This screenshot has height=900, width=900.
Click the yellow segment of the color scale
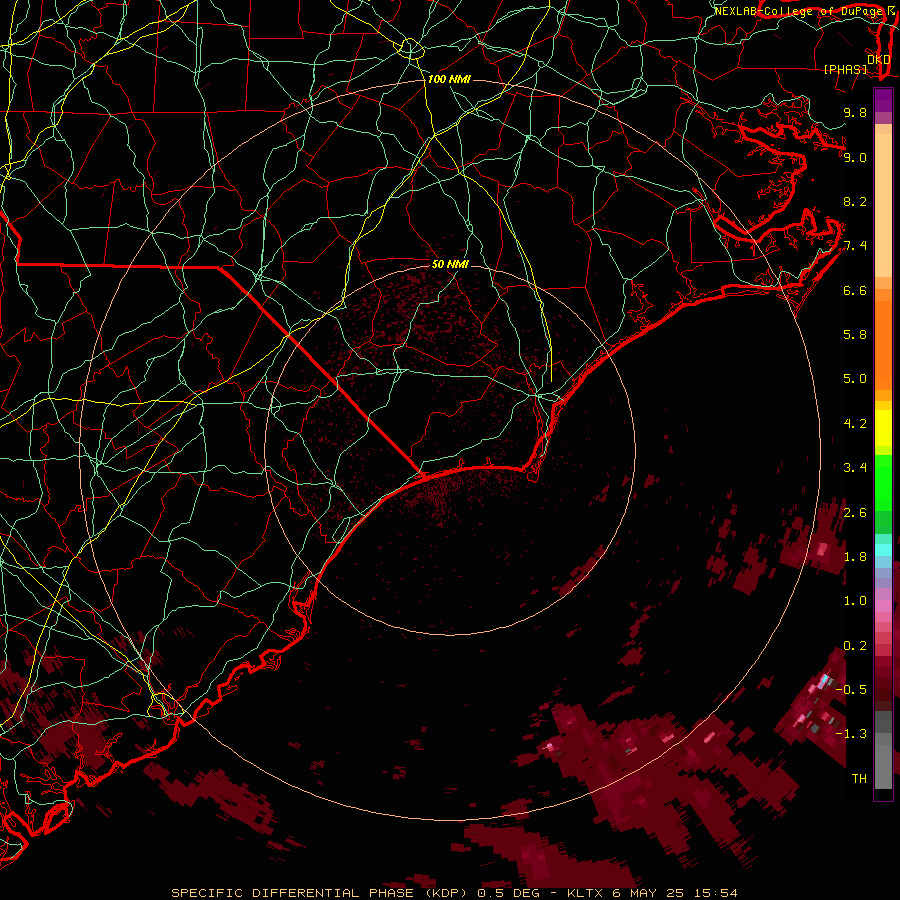[883, 428]
